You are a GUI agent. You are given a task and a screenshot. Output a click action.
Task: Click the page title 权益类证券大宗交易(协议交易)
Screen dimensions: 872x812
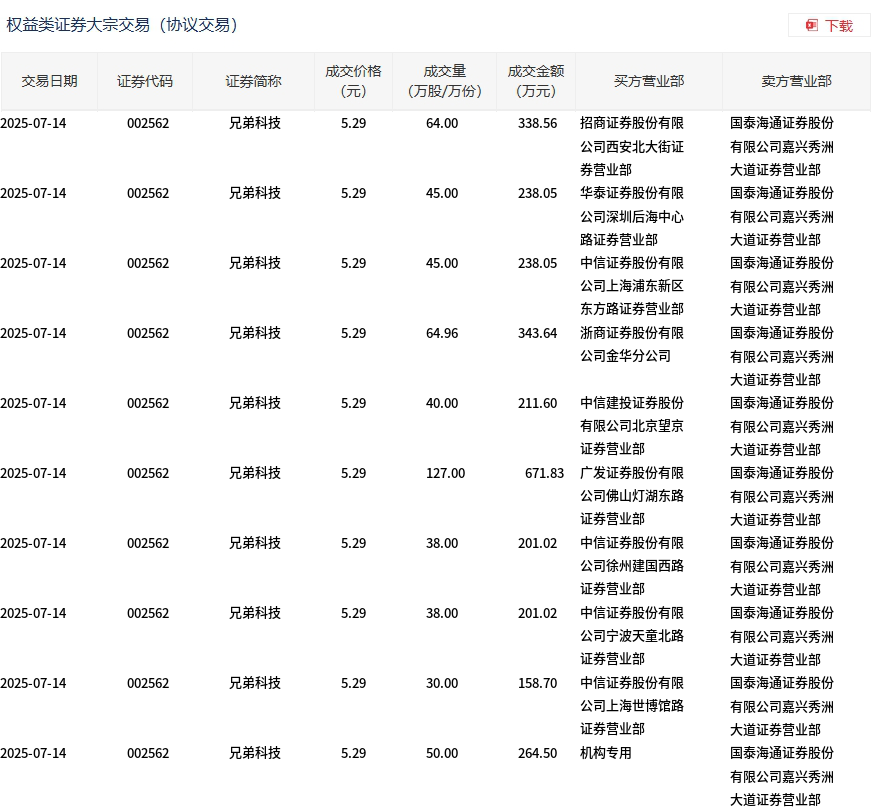tap(122, 25)
